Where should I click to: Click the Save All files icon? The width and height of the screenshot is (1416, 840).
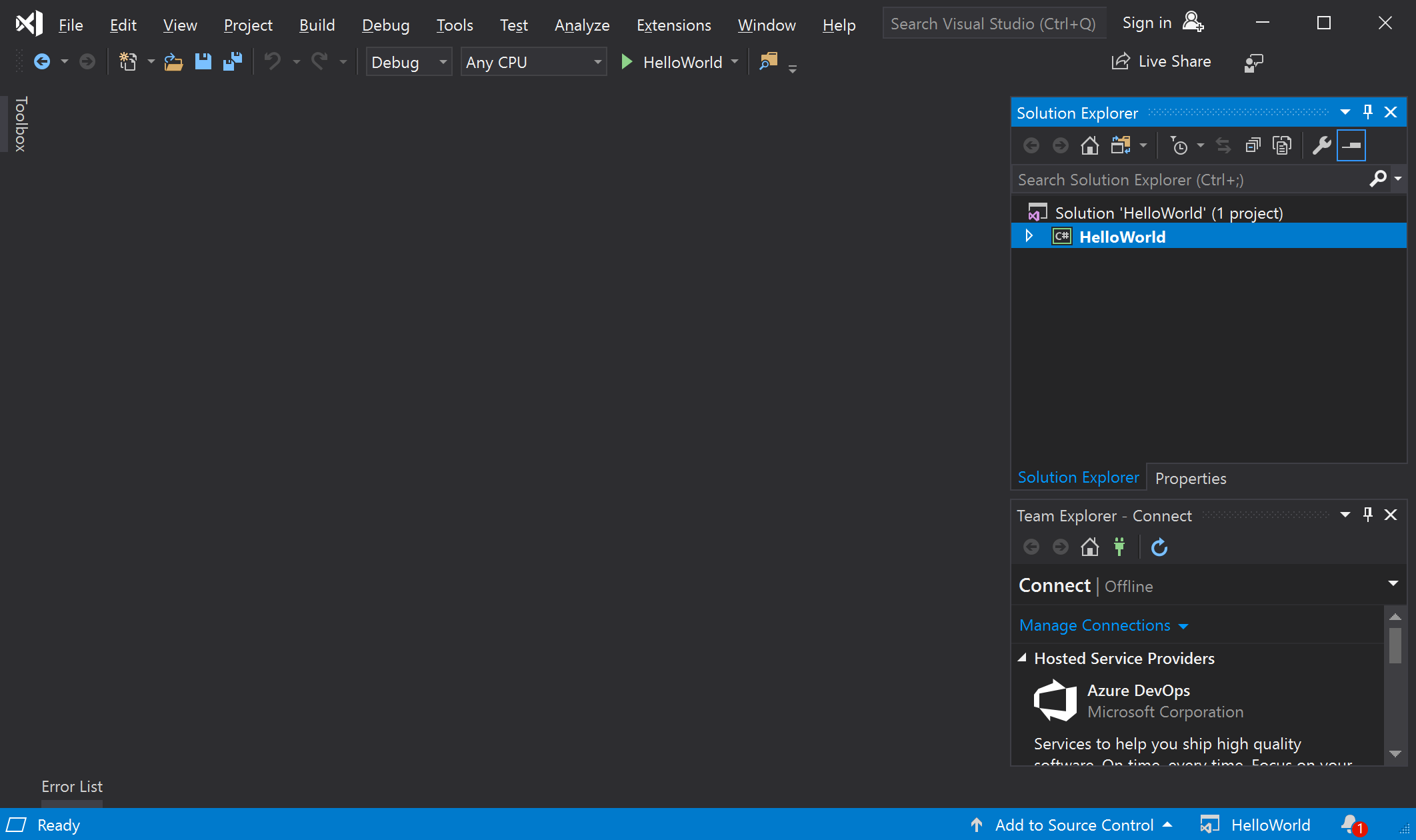(232, 62)
